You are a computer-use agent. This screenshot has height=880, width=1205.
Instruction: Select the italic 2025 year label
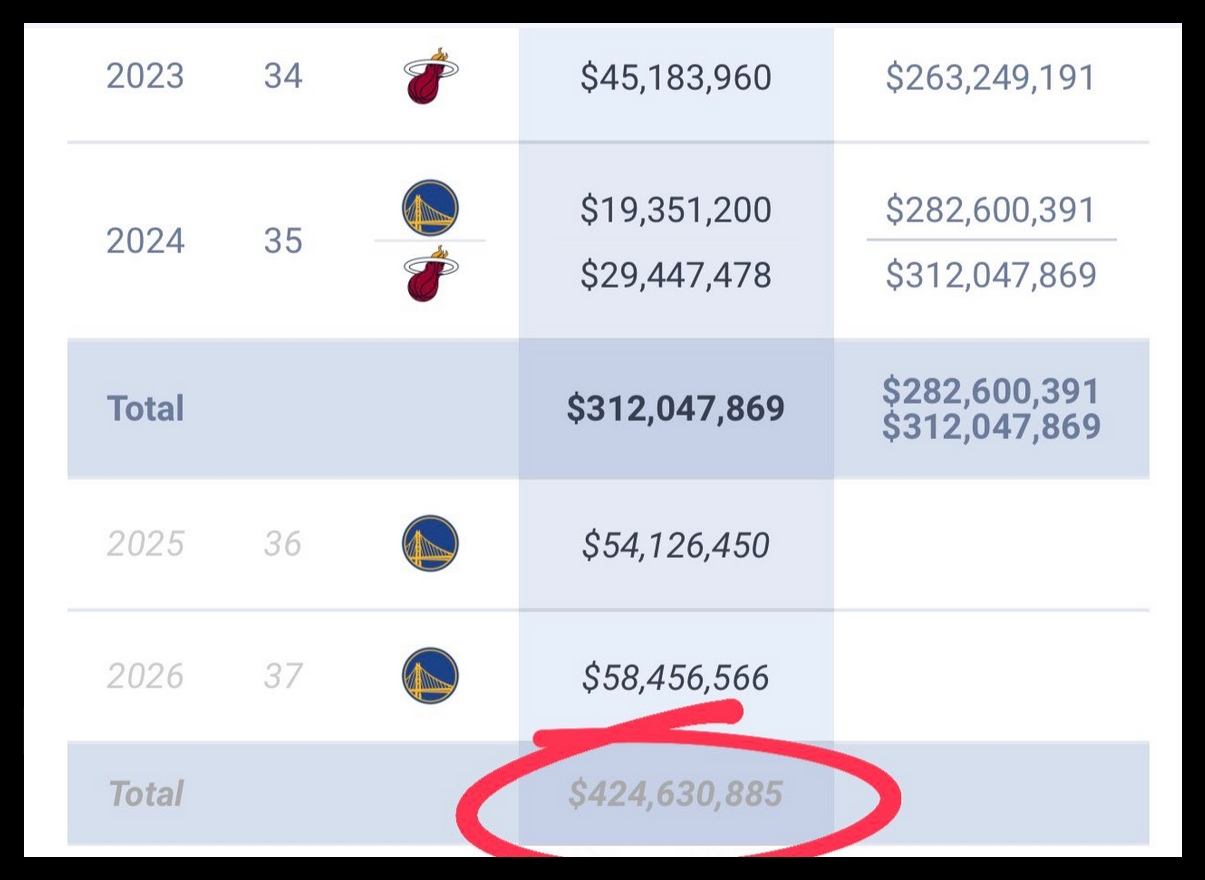point(145,544)
